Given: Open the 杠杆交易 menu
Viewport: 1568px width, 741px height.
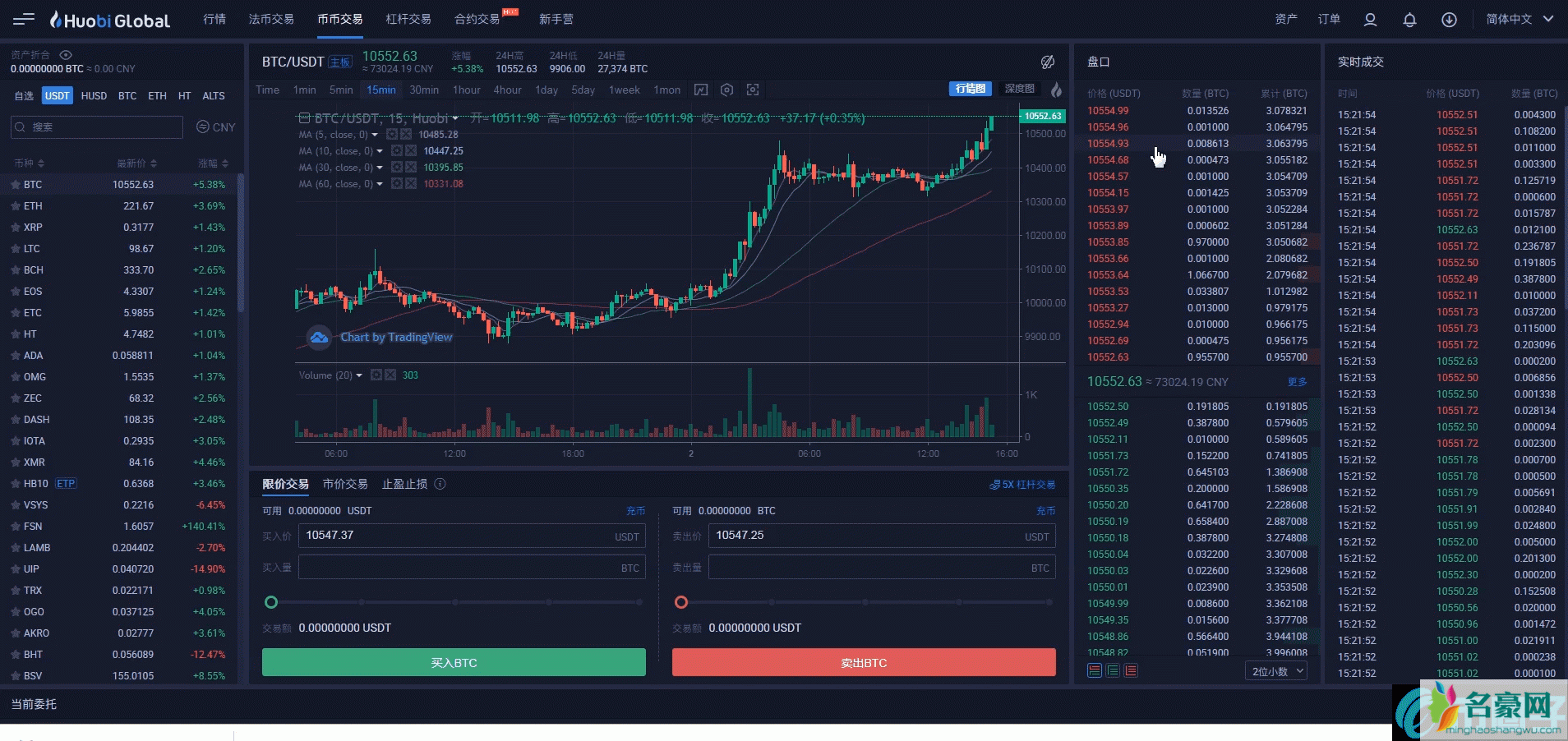Looking at the screenshot, I should coord(408,19).
